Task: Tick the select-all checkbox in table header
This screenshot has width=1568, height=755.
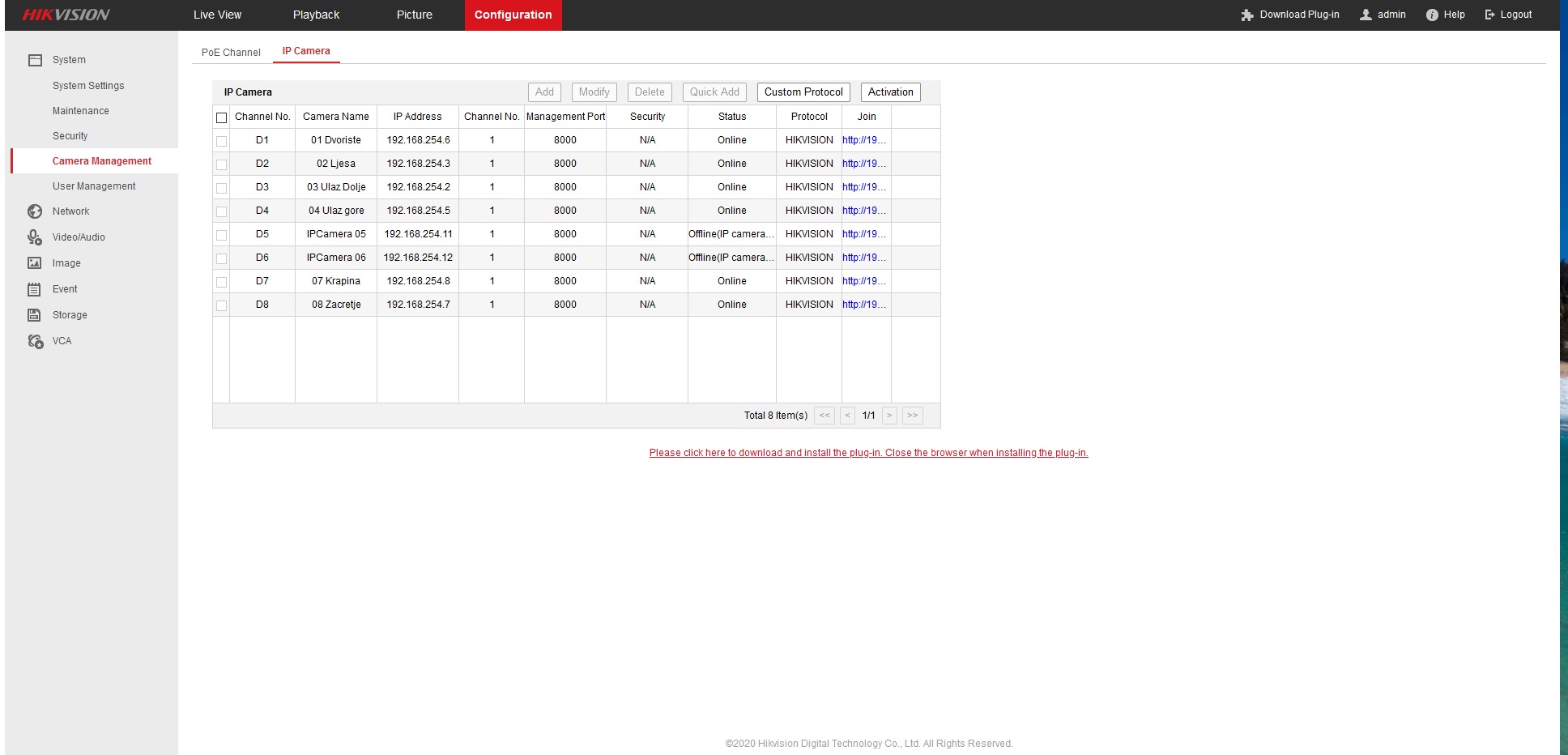Action: point(221,117)
